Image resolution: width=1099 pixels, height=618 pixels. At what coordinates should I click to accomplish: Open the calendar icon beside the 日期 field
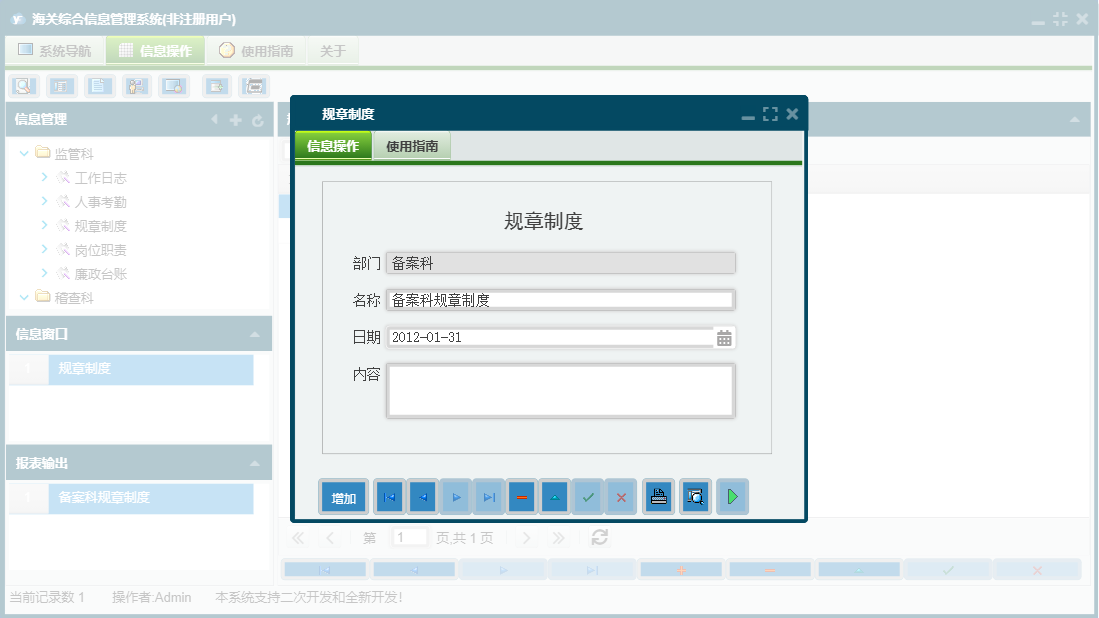click(x=723, y=337)
